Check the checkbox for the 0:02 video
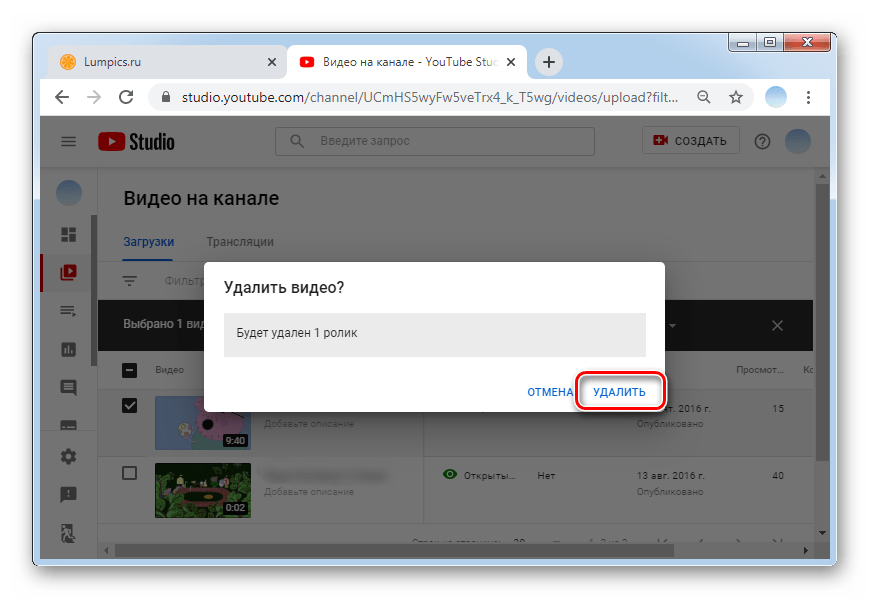This screenshot has height=599, width=870. pyautogui.click(x=129, y=473)
